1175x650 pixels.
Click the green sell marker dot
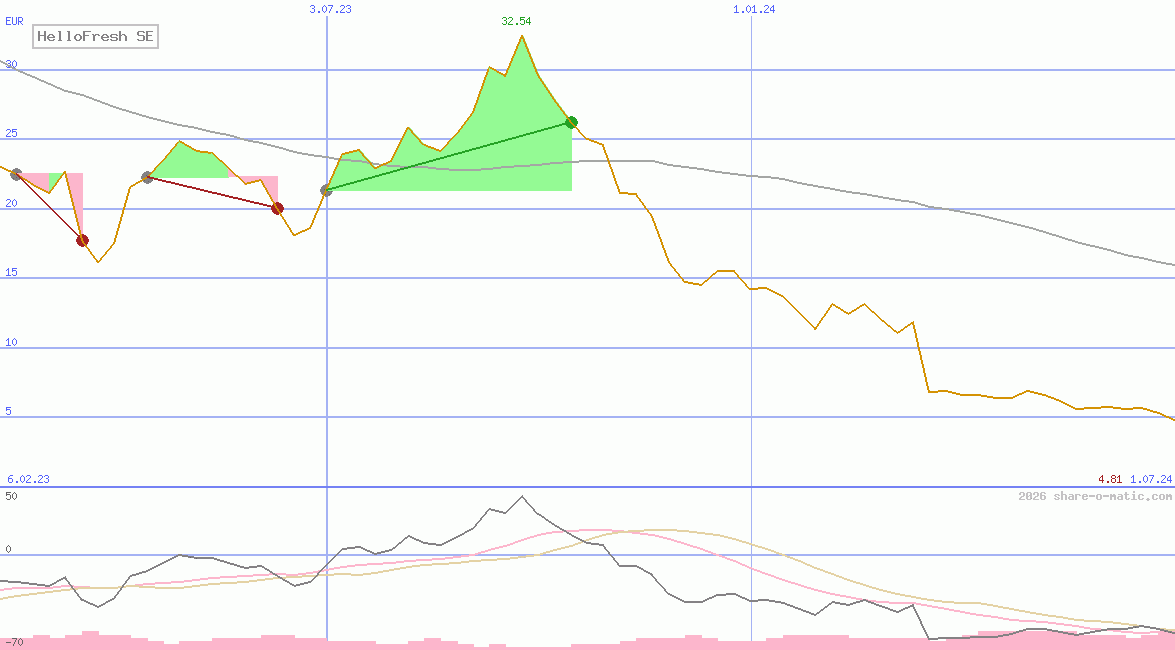click(x=571, y=122)
